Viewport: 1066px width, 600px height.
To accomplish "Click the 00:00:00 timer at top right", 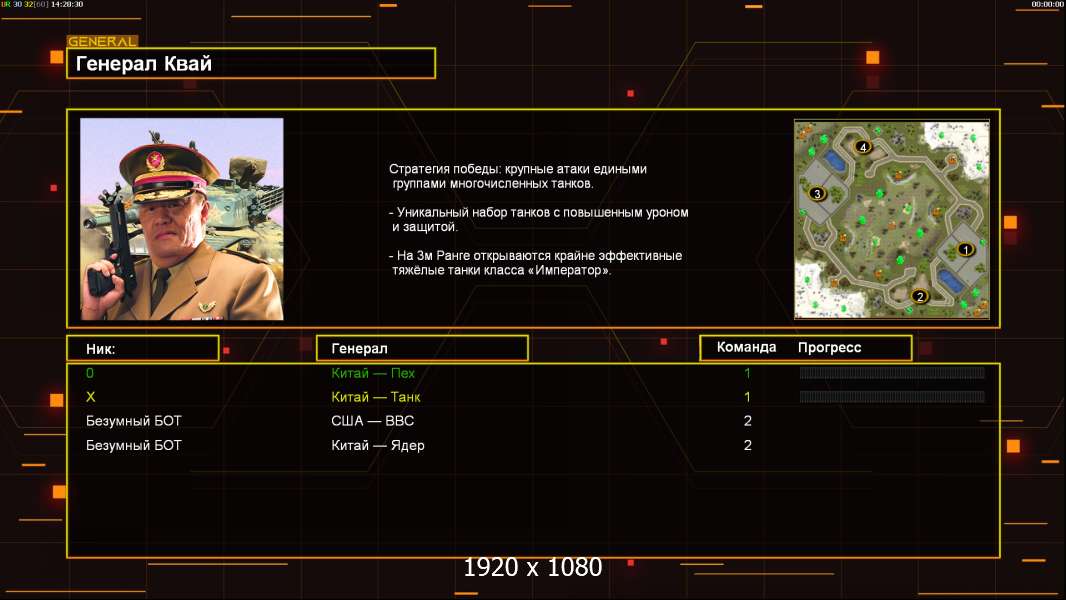I will (1047, 4).
